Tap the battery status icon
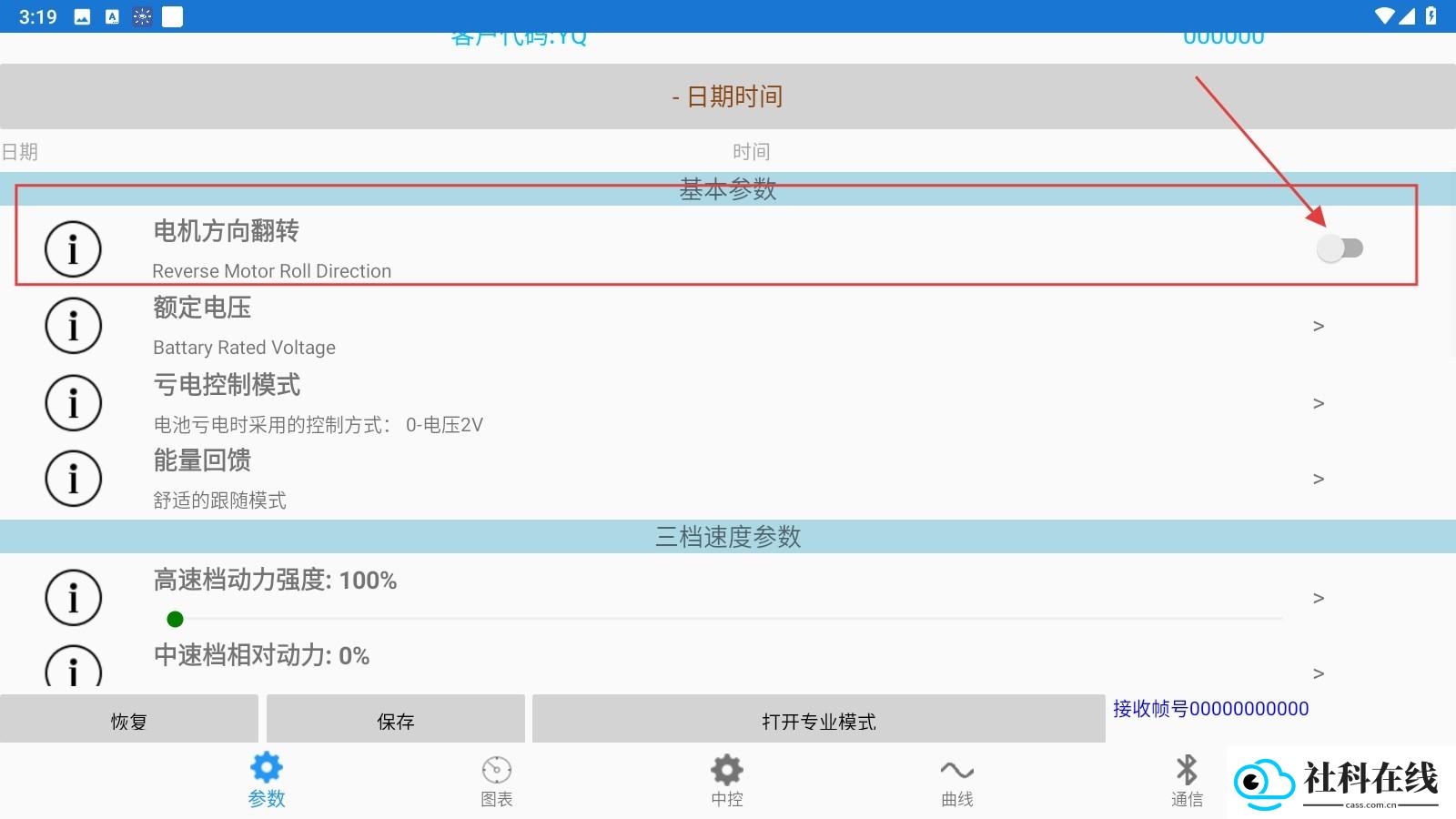The height and width of the screenshot is (819, 1456). tap(1431, 16)
